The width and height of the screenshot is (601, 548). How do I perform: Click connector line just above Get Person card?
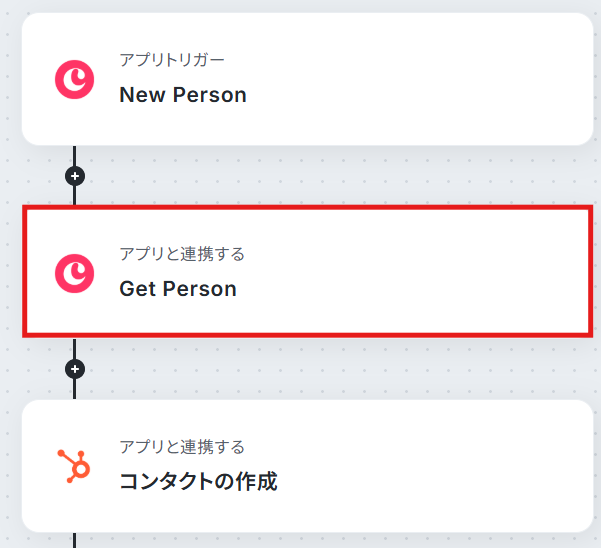(x=74, y=196)
